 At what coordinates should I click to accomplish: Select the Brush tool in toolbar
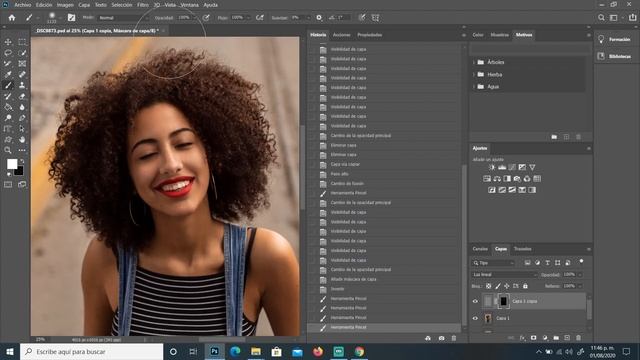(x=8, y=85)
